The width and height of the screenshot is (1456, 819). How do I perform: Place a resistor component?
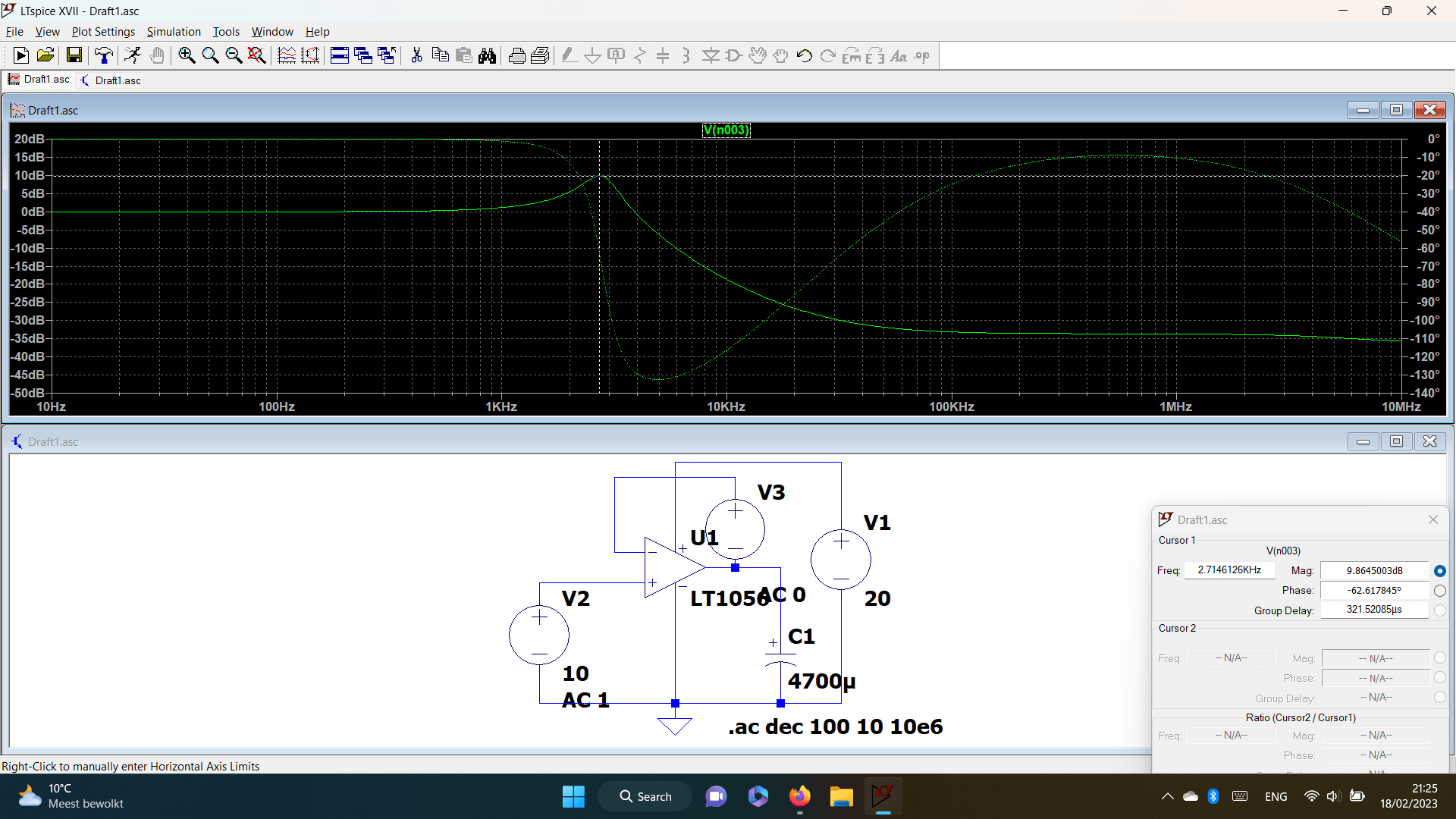pos(640,55)
